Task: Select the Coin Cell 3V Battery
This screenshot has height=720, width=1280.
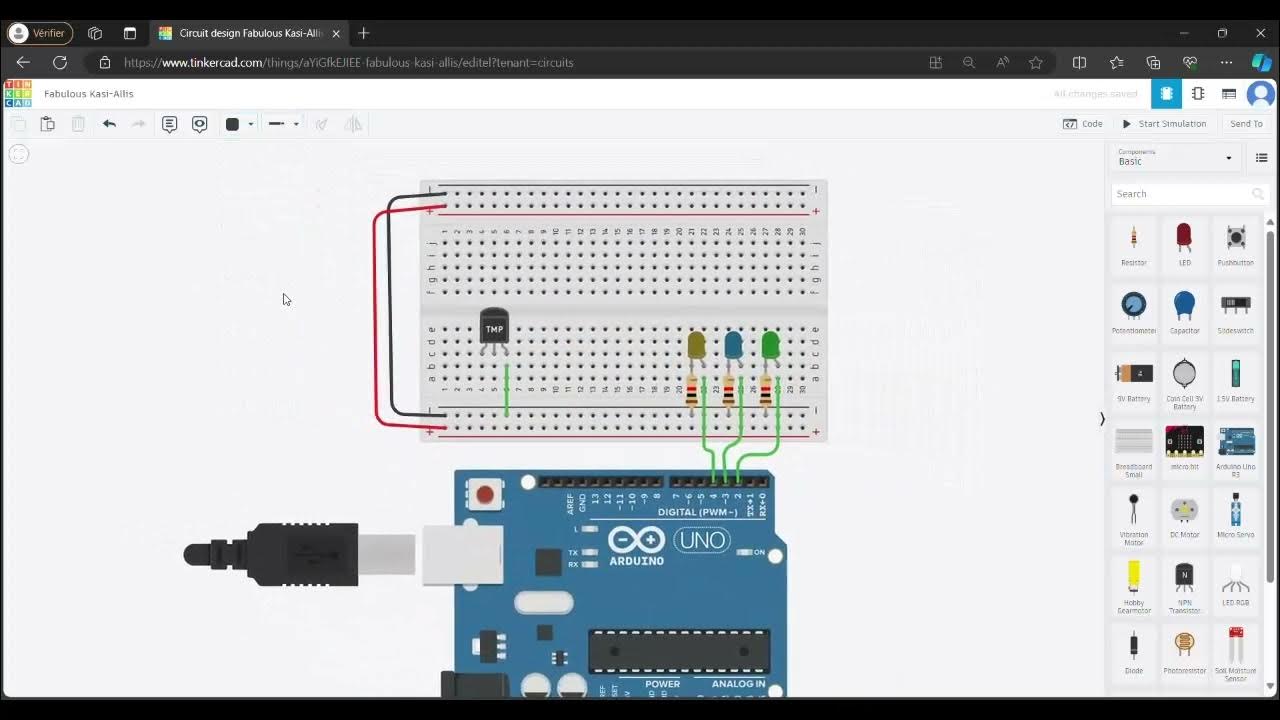Action: [x=1184, y=382]
